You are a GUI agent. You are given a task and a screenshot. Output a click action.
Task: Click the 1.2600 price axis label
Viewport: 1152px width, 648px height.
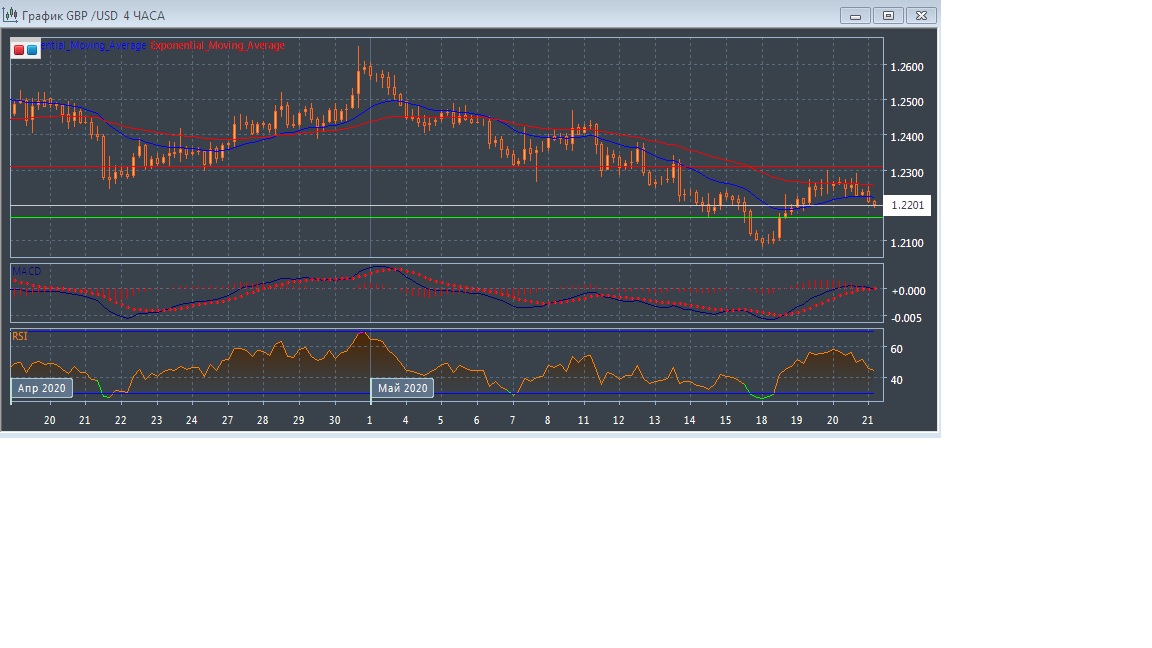[x=906, y=67]
